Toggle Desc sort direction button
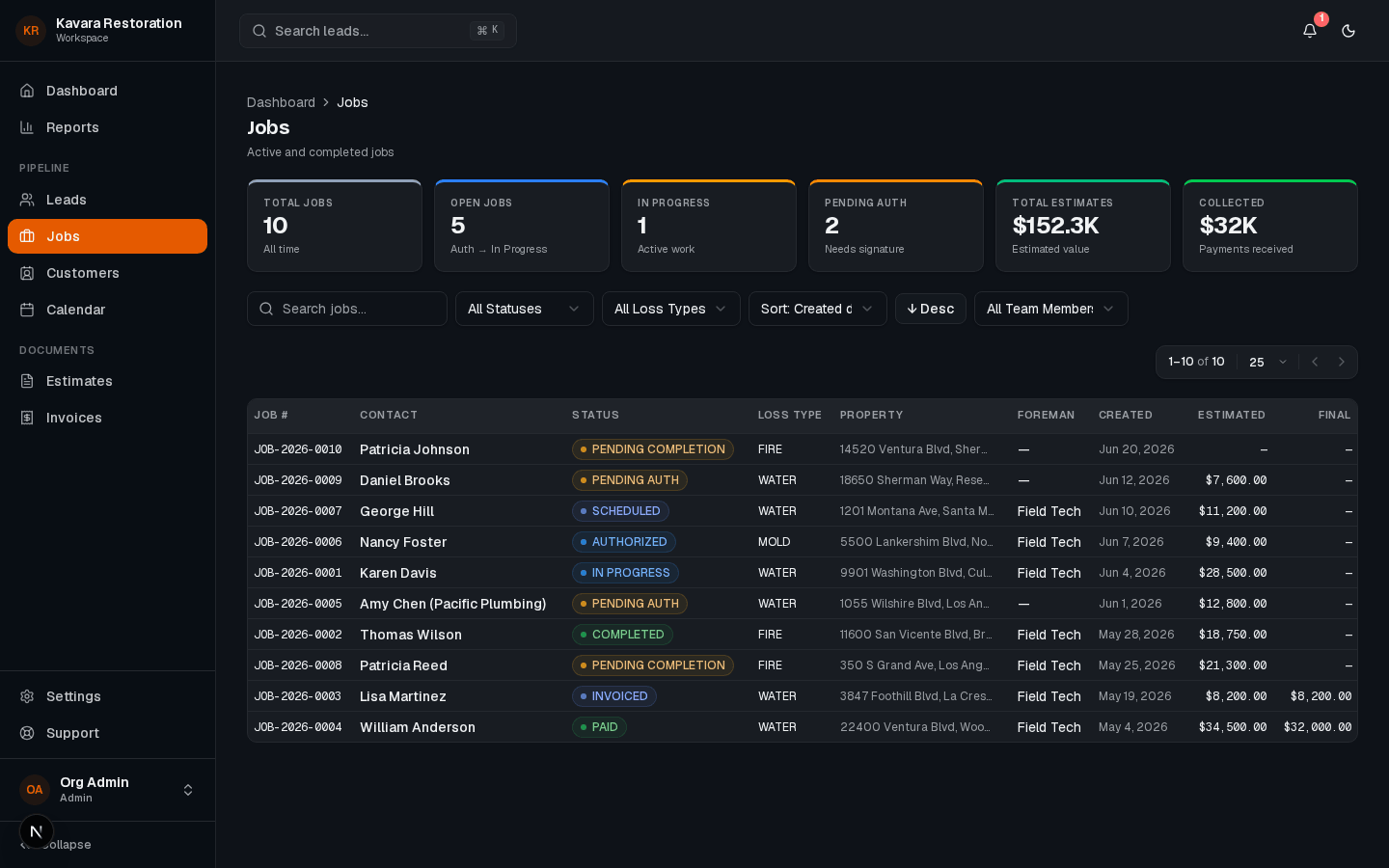The width and height of the screenshot is (1389, 868). tap(931, 309)
